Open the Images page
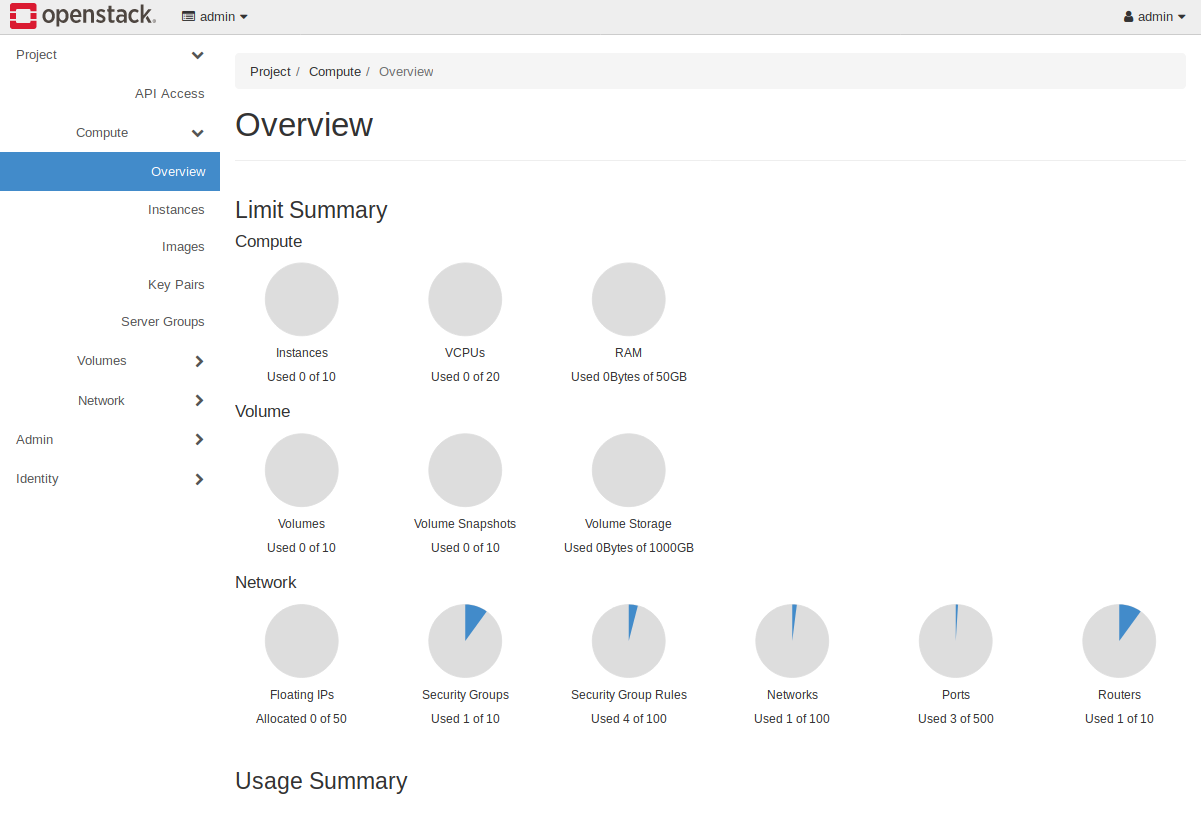 (x=183, y=246)
